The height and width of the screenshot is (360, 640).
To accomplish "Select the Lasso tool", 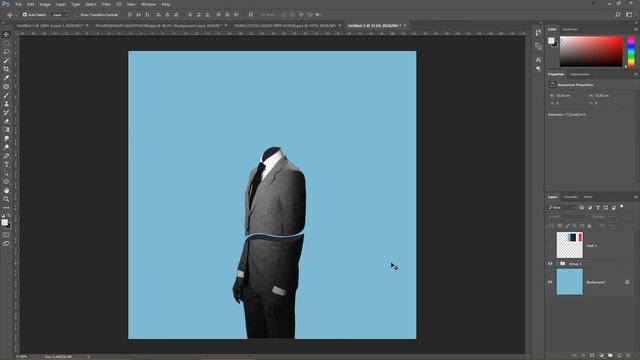I will [x=6, y=51].
